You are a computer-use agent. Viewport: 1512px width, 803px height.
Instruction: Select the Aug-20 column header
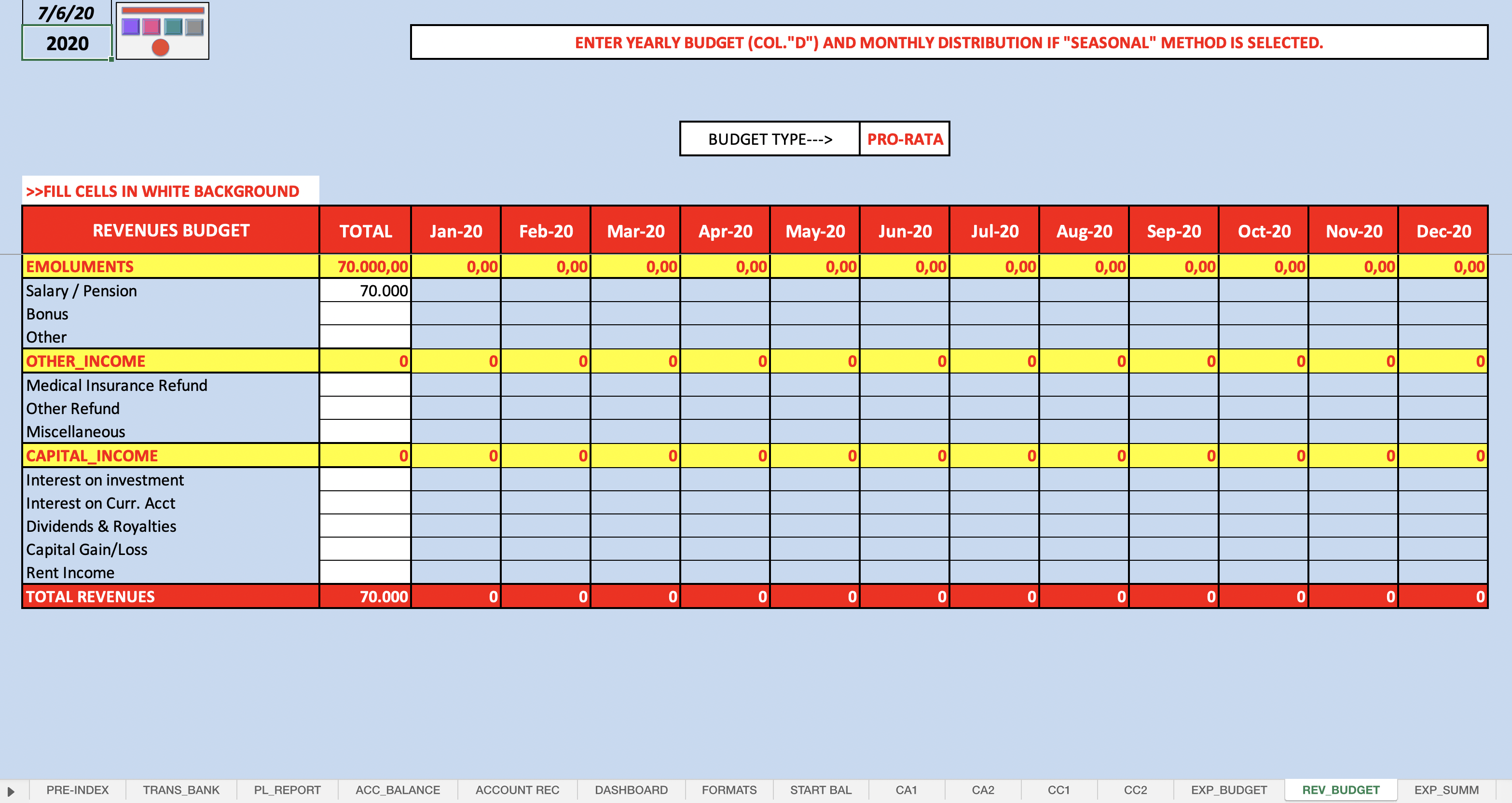pos(1085,230)
